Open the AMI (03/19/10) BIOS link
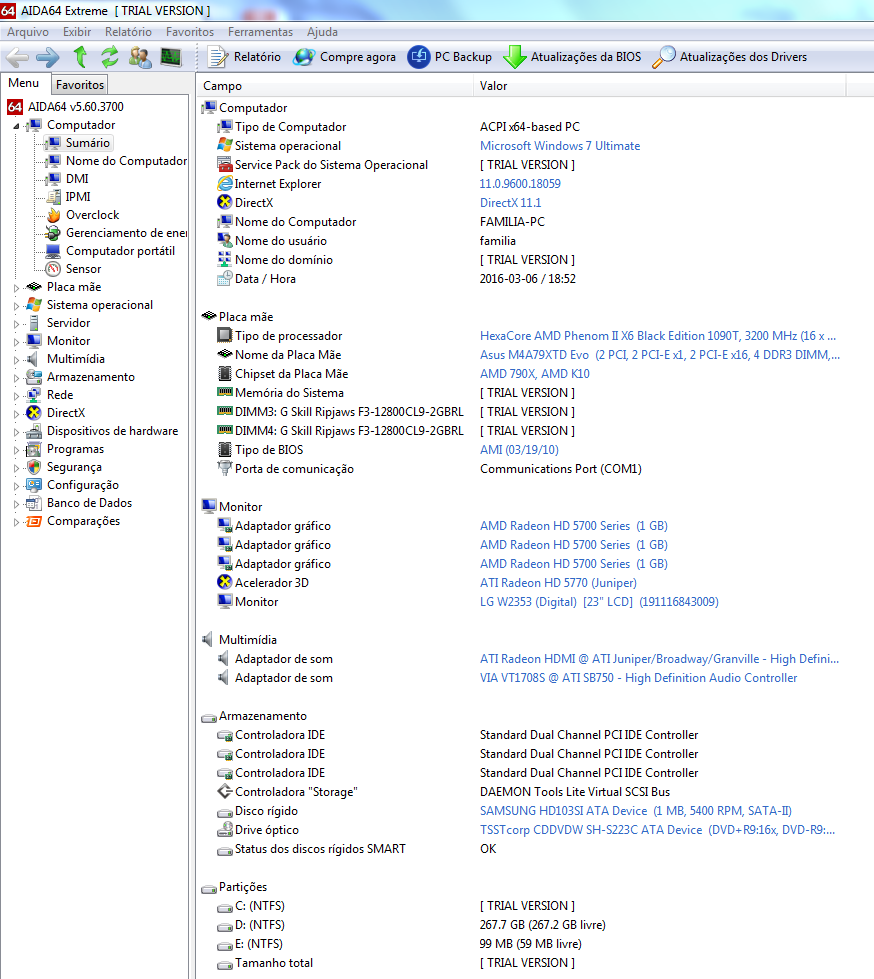The height and width of the screenshot is (979, 874). (519, 450)
